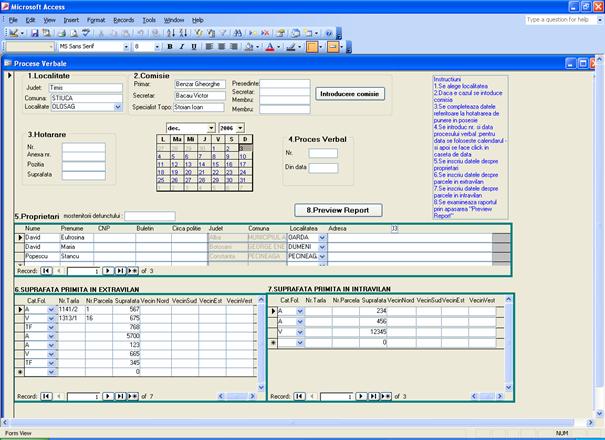605x440 pixels.
Task: Click the Introducere comisie button
Action: coord(349,93)
